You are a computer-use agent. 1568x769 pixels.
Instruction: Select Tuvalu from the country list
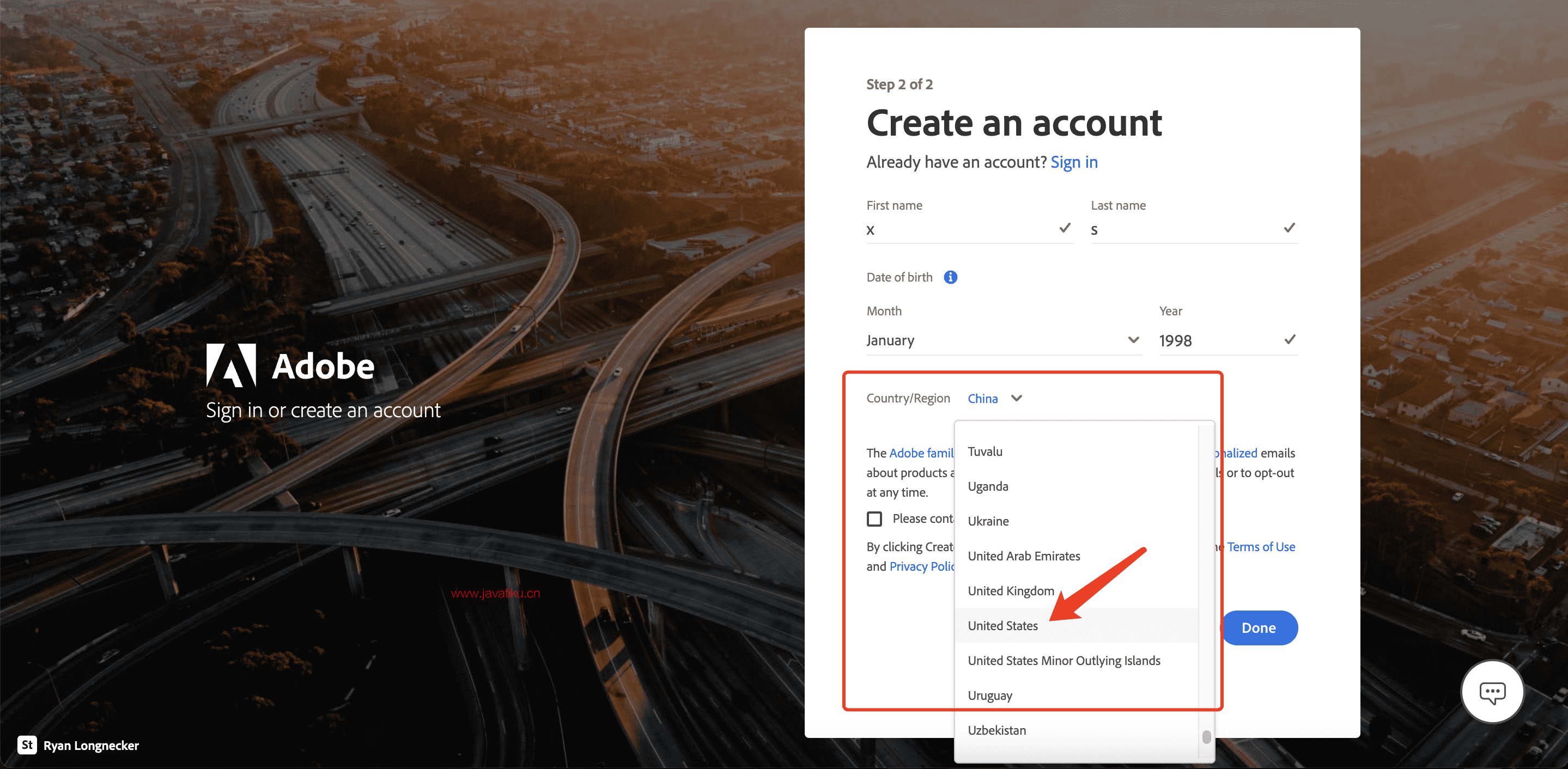(1076, 451)
